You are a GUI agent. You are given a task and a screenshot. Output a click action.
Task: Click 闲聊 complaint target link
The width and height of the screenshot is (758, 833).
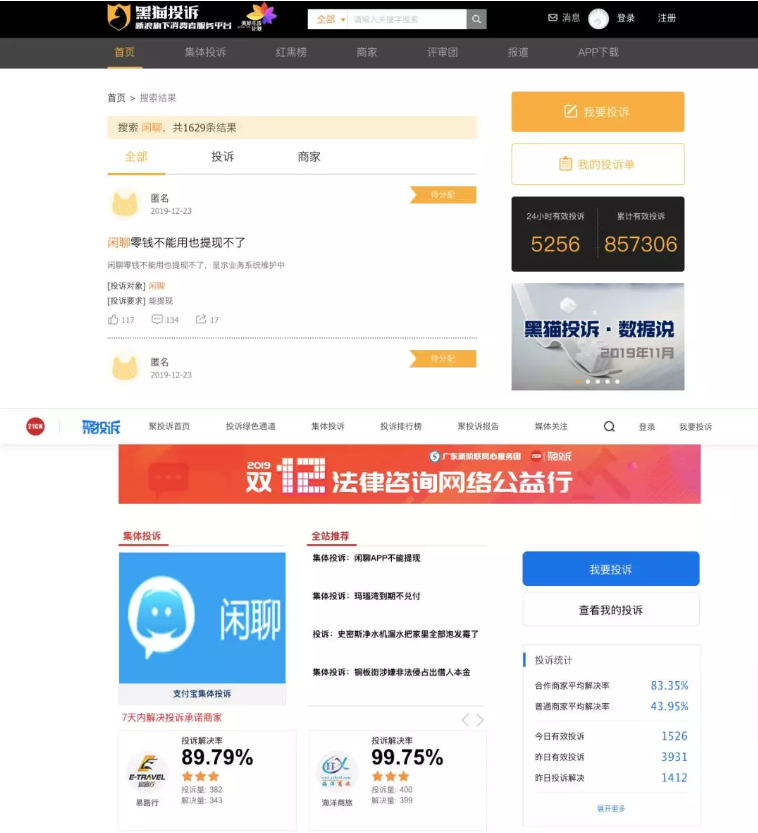point(157,286)
